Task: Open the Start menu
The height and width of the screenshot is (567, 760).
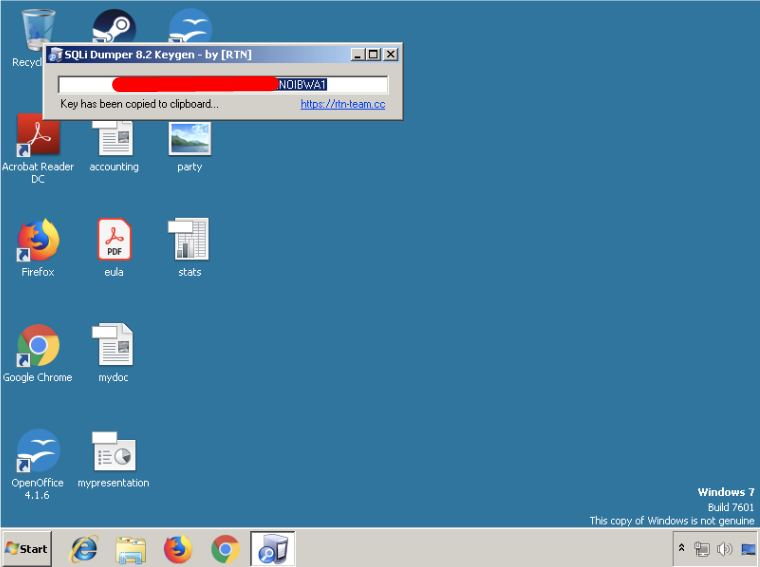Action: [27, 549]
